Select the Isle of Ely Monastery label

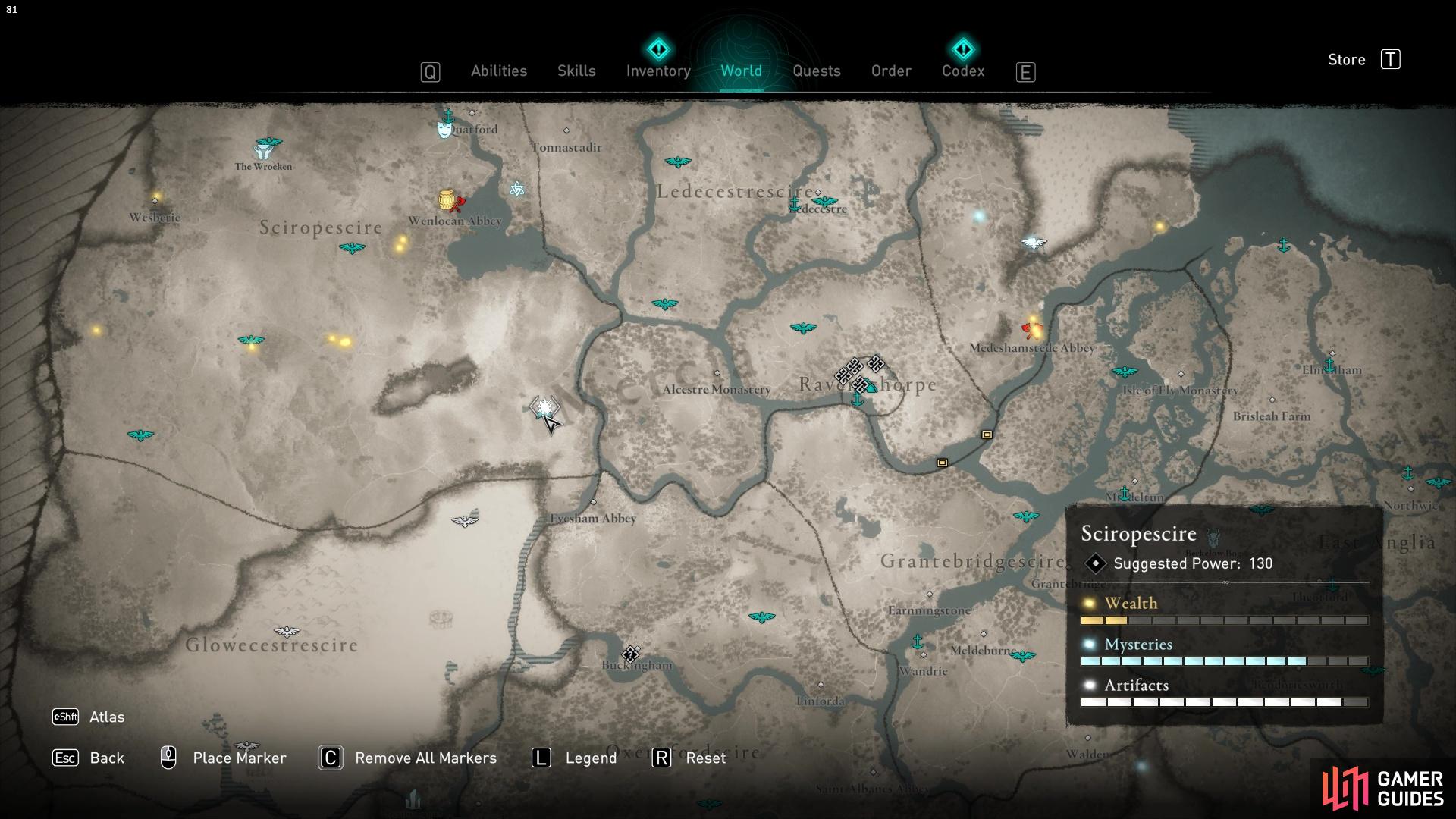point(1180,391)
